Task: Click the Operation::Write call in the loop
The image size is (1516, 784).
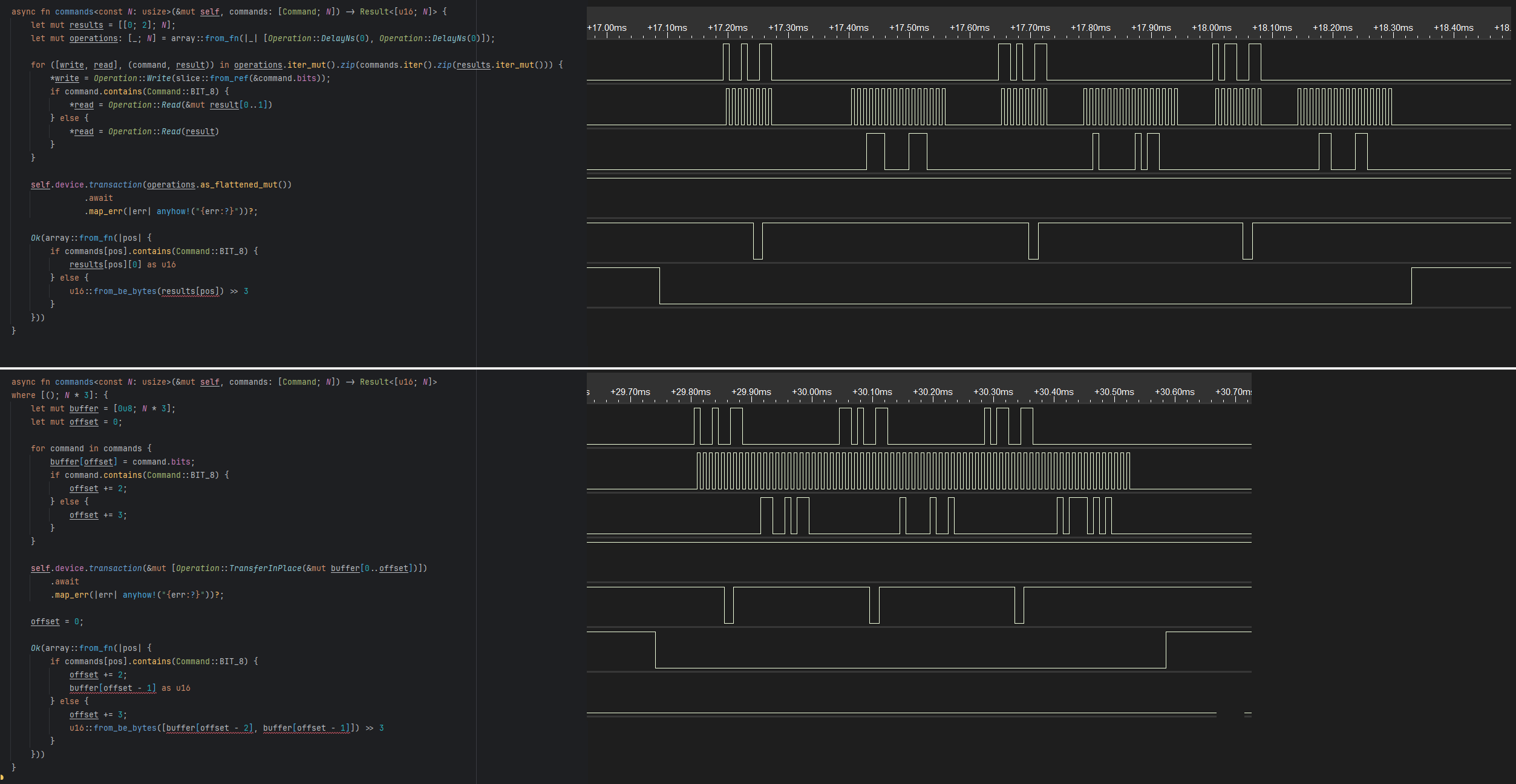Action: coord(132,78)
